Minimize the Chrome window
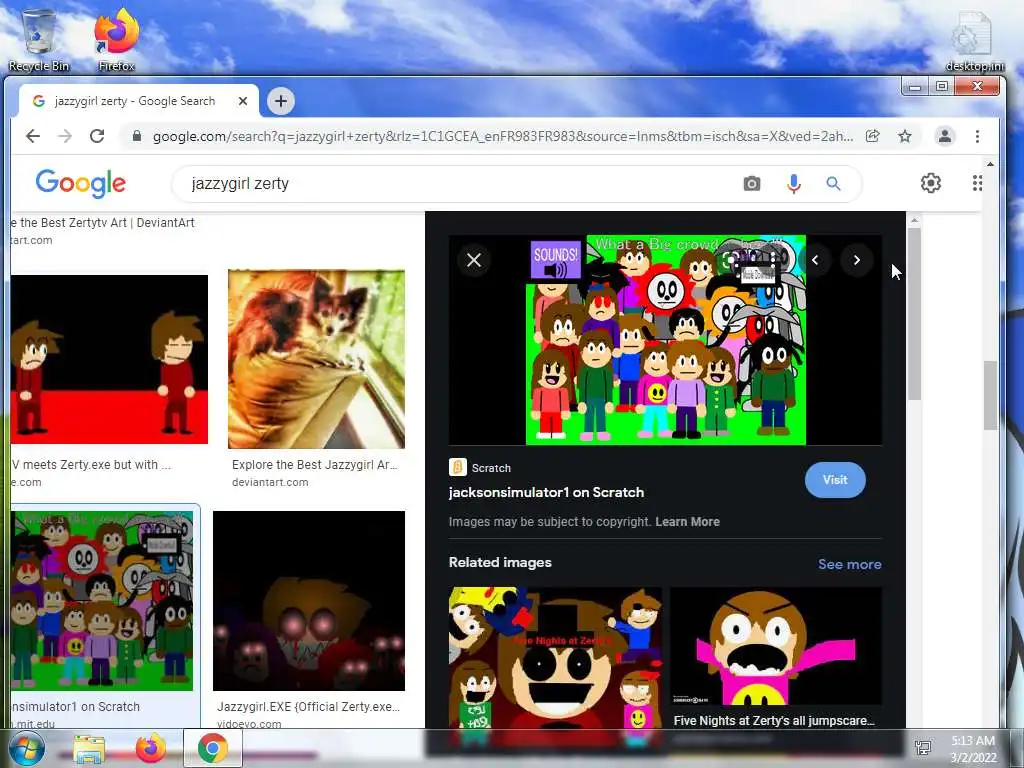Viewport: 1024px width, 768px height. tap(915, 86)
